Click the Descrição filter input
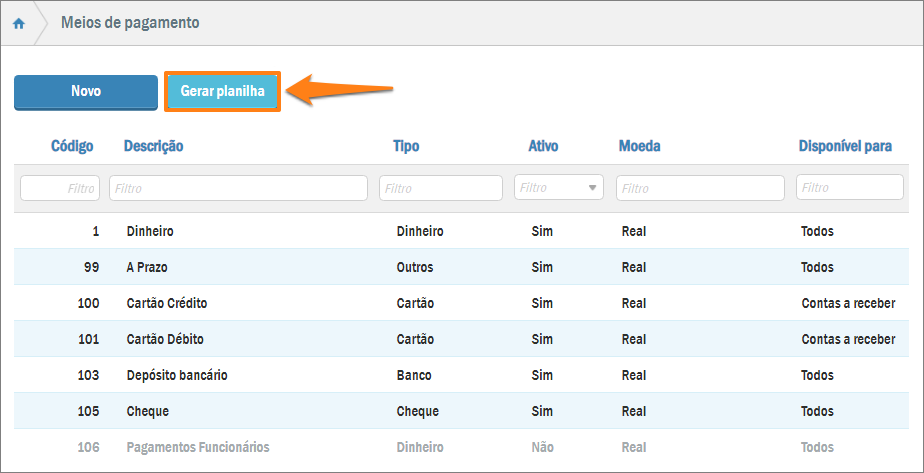924x473 pixels. tap(238, 188)
